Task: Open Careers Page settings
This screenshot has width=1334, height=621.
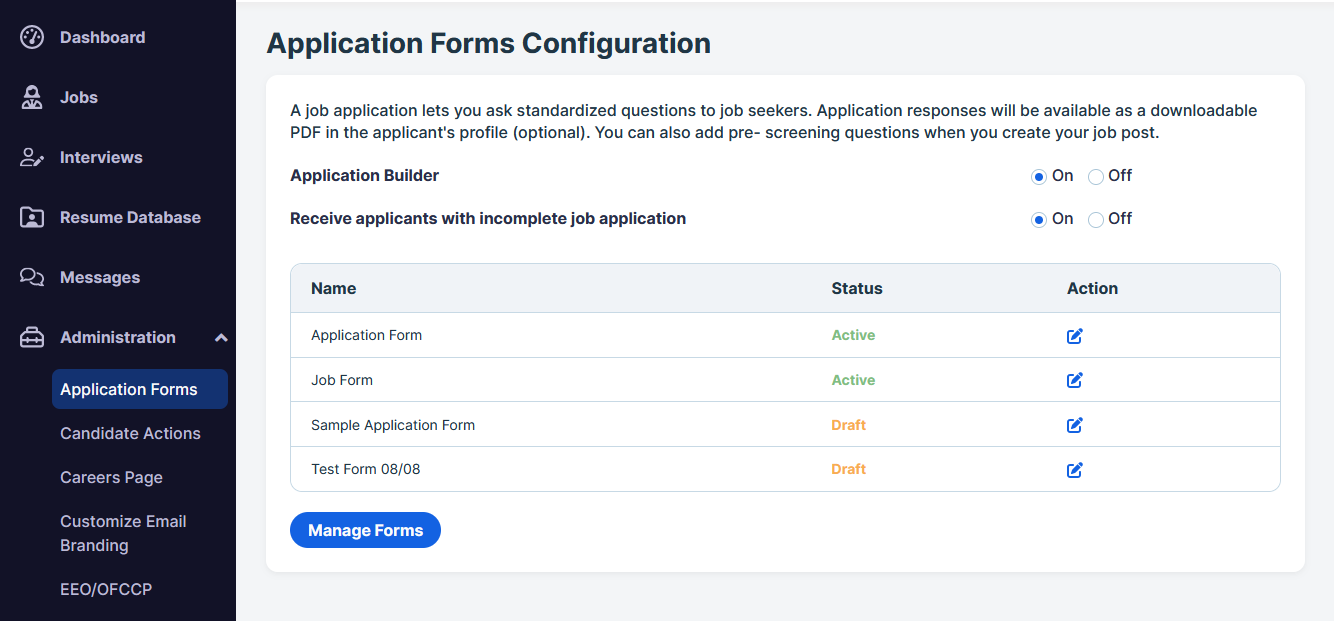Action: point(111,477)
